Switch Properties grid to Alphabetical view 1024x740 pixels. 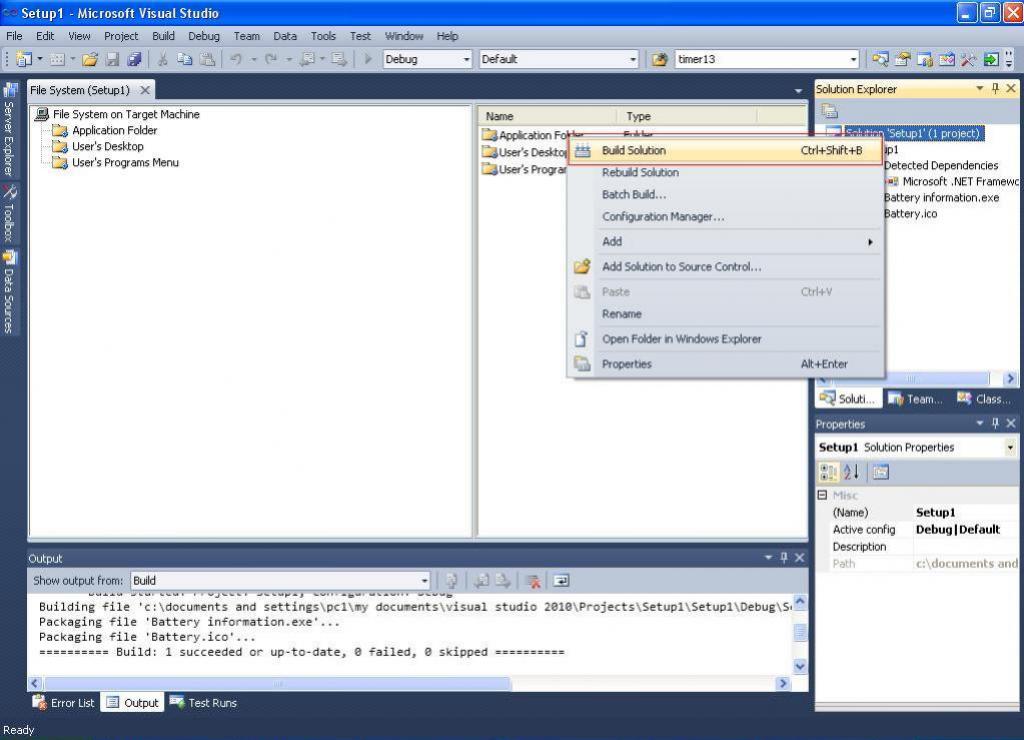[x=851, y=472]
